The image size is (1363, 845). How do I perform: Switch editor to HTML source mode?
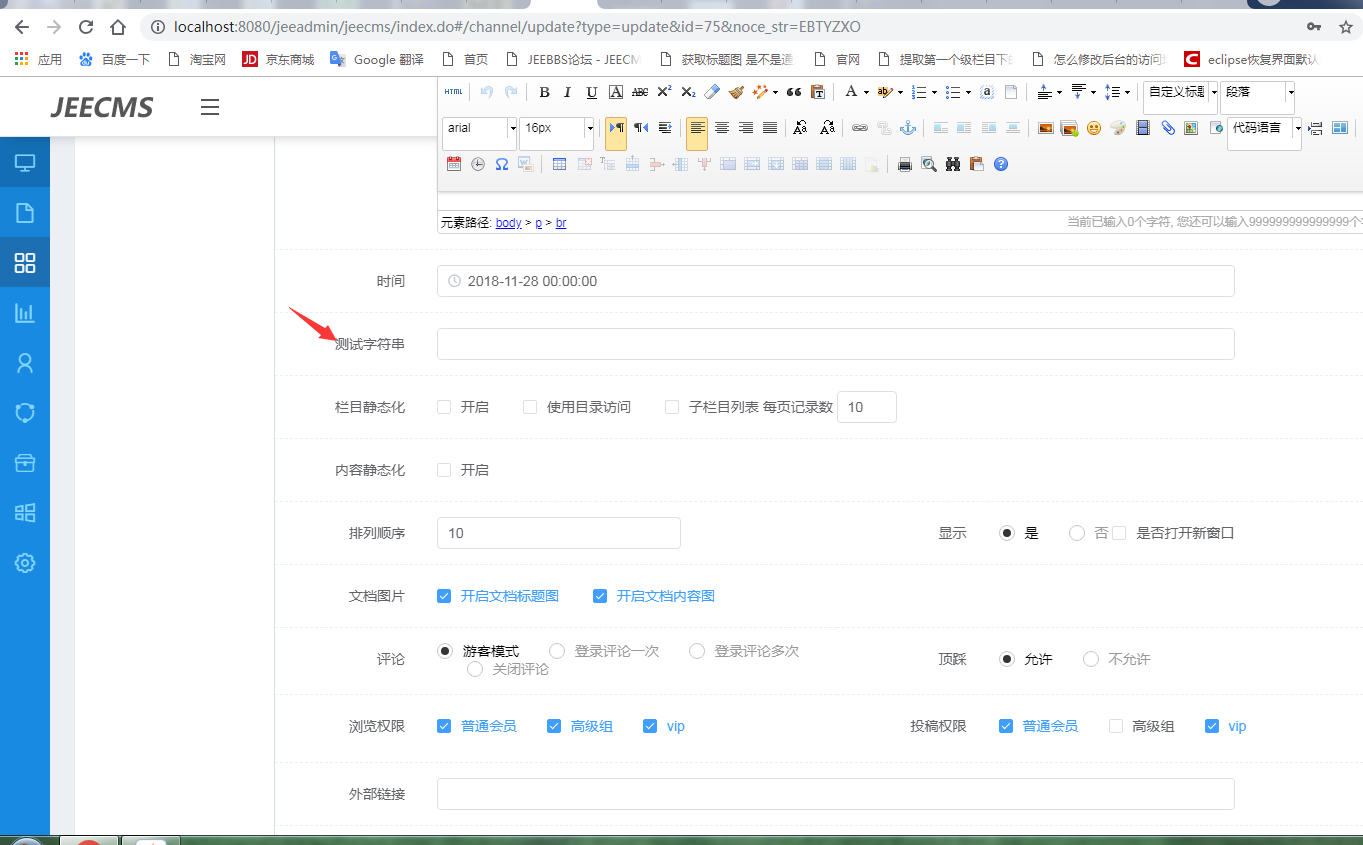[453, 92]
